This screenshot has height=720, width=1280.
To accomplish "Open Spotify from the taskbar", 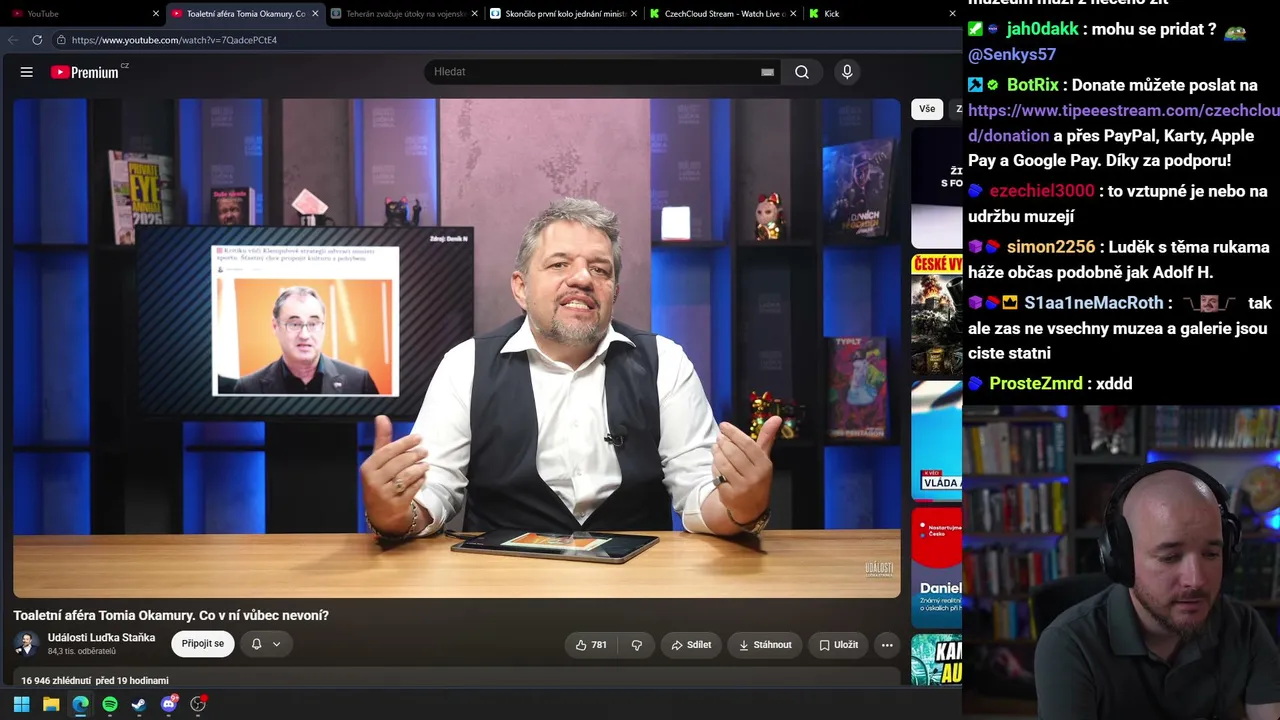I will click(x=110, y=704).
